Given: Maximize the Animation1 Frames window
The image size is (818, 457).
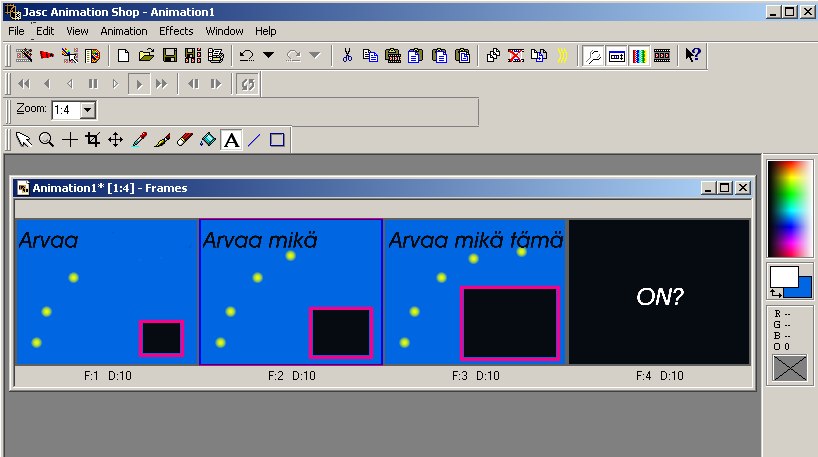Looking at the screenshot, I should [x=725, y=188].
